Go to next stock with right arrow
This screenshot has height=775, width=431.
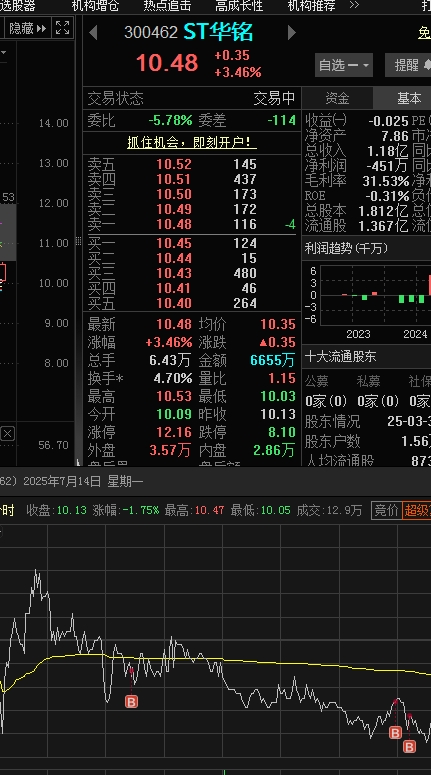292,33
